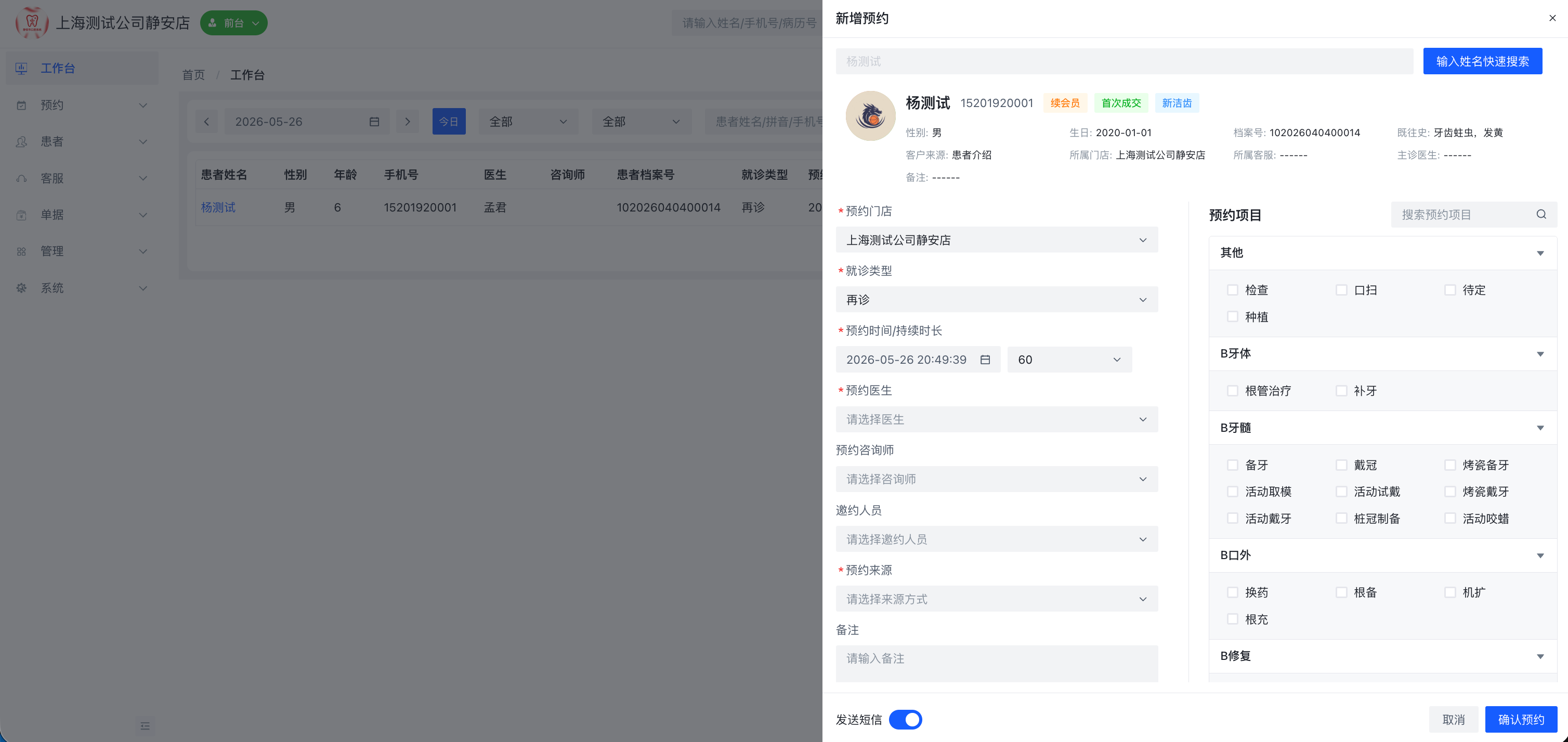The image size is (1568, 742).
Task: Check the 口扫 project checkbox
Action: (1341, 290)
